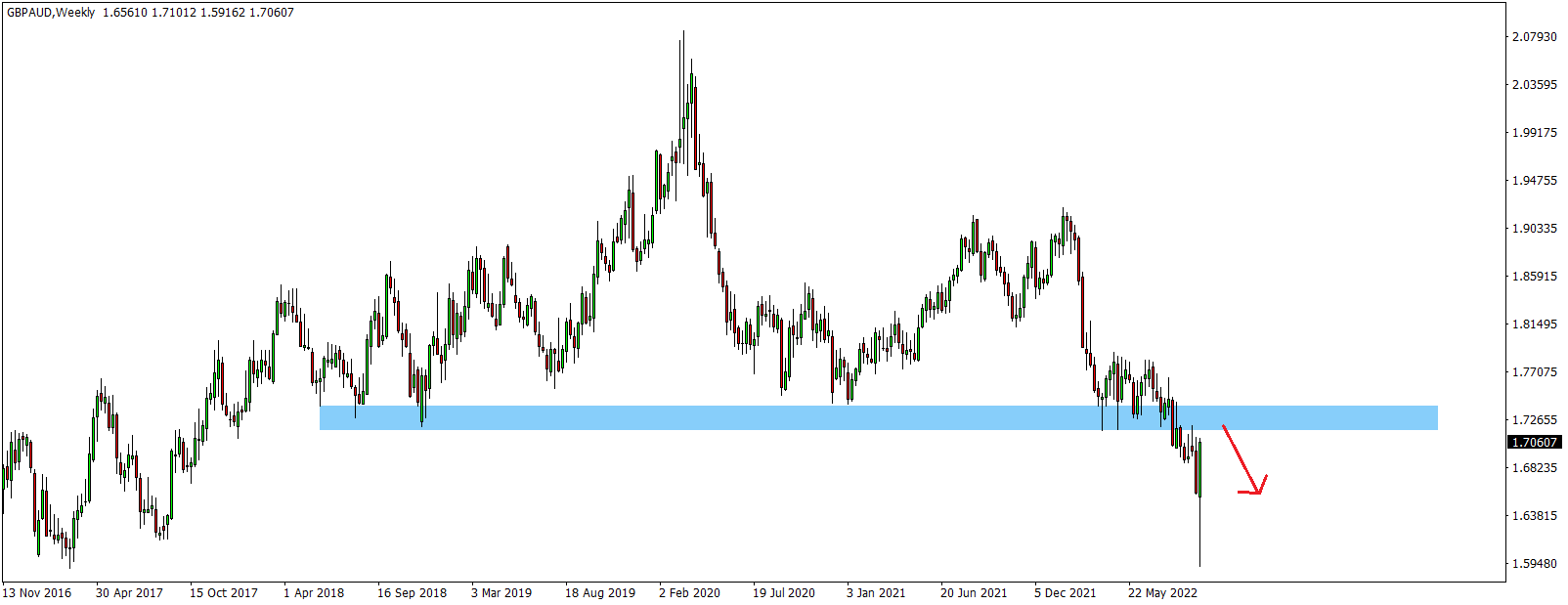Click the 1.68235 price axis label
Screen dimensions: 1568x605
tap(1535, 468)
